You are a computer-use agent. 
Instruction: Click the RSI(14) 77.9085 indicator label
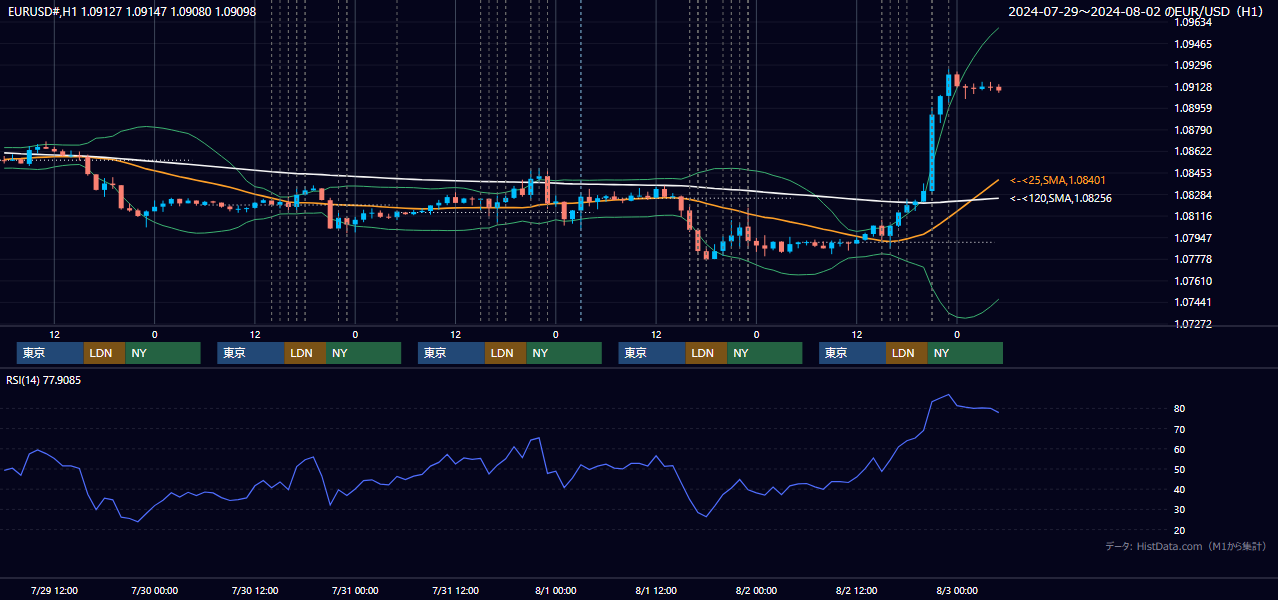44,380
